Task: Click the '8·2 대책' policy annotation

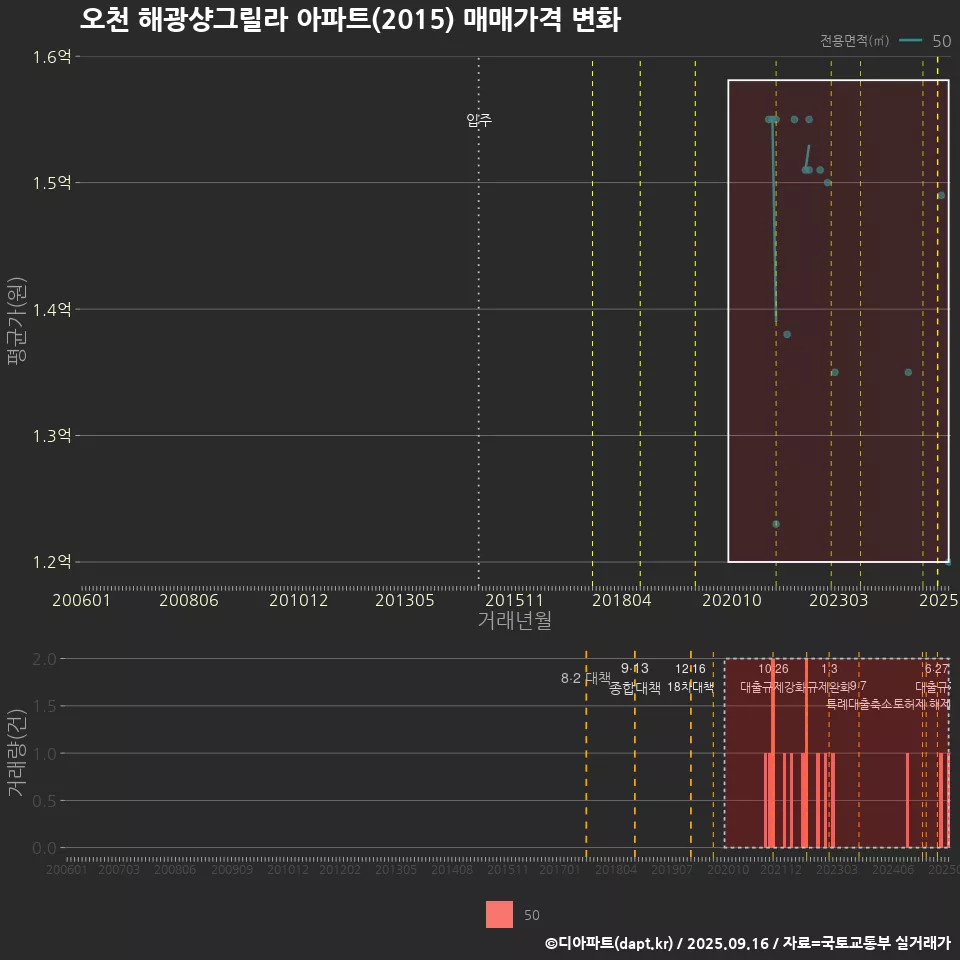Action: click(x=586, y=678)
